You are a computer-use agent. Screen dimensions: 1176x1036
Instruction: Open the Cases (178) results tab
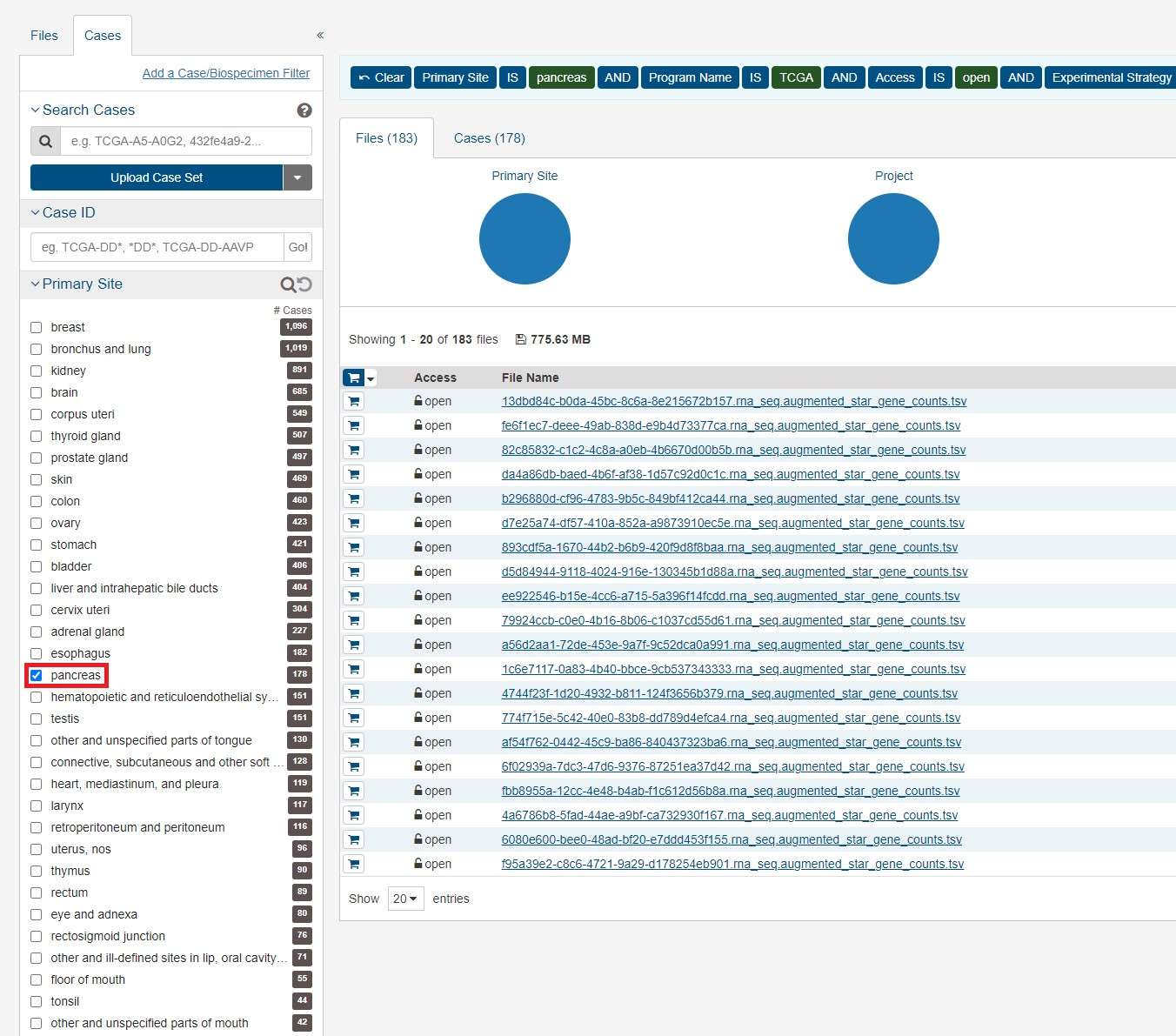[490, 138]
